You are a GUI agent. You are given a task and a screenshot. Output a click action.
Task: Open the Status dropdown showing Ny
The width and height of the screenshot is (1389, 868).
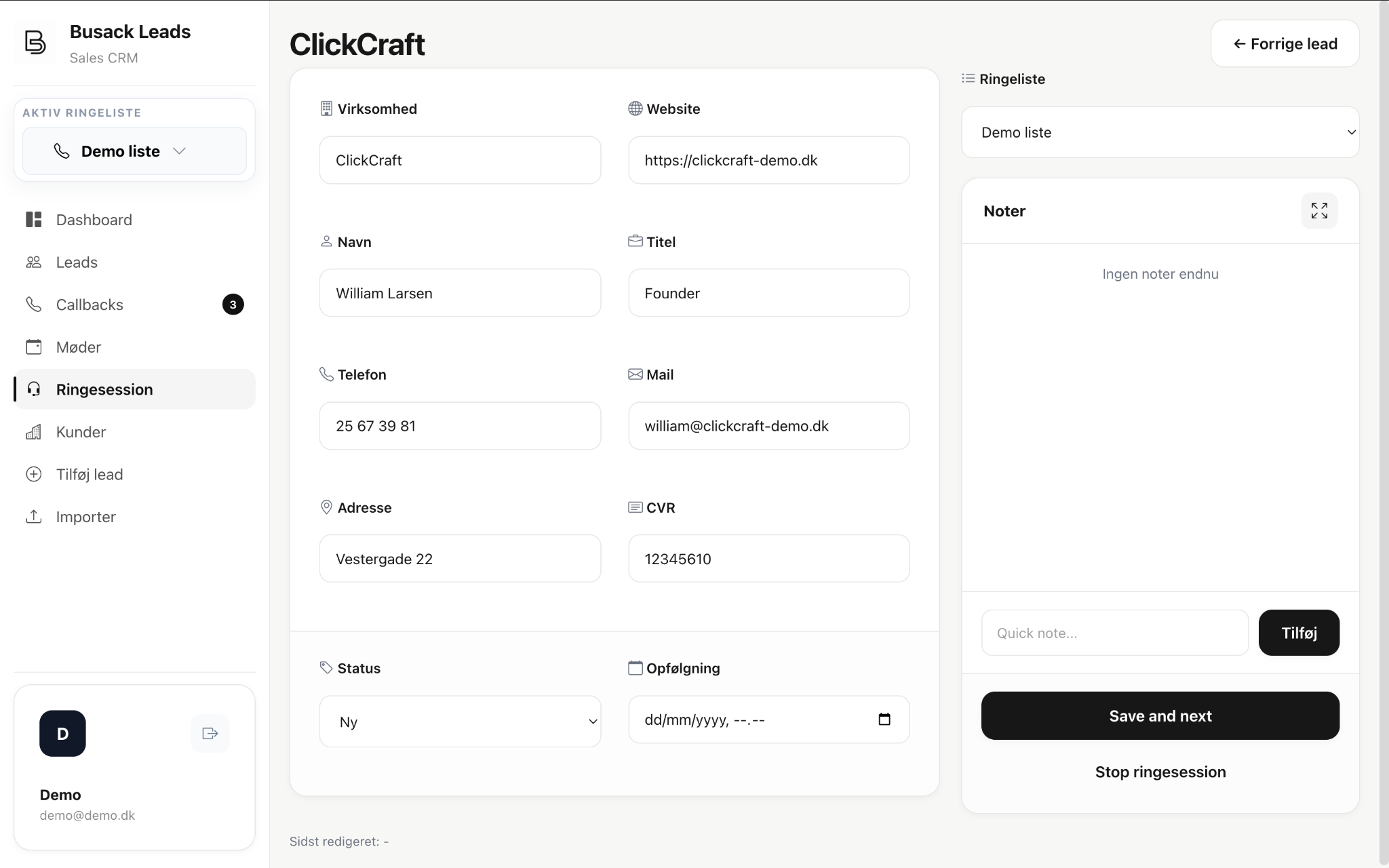click(x=460, y=722)
